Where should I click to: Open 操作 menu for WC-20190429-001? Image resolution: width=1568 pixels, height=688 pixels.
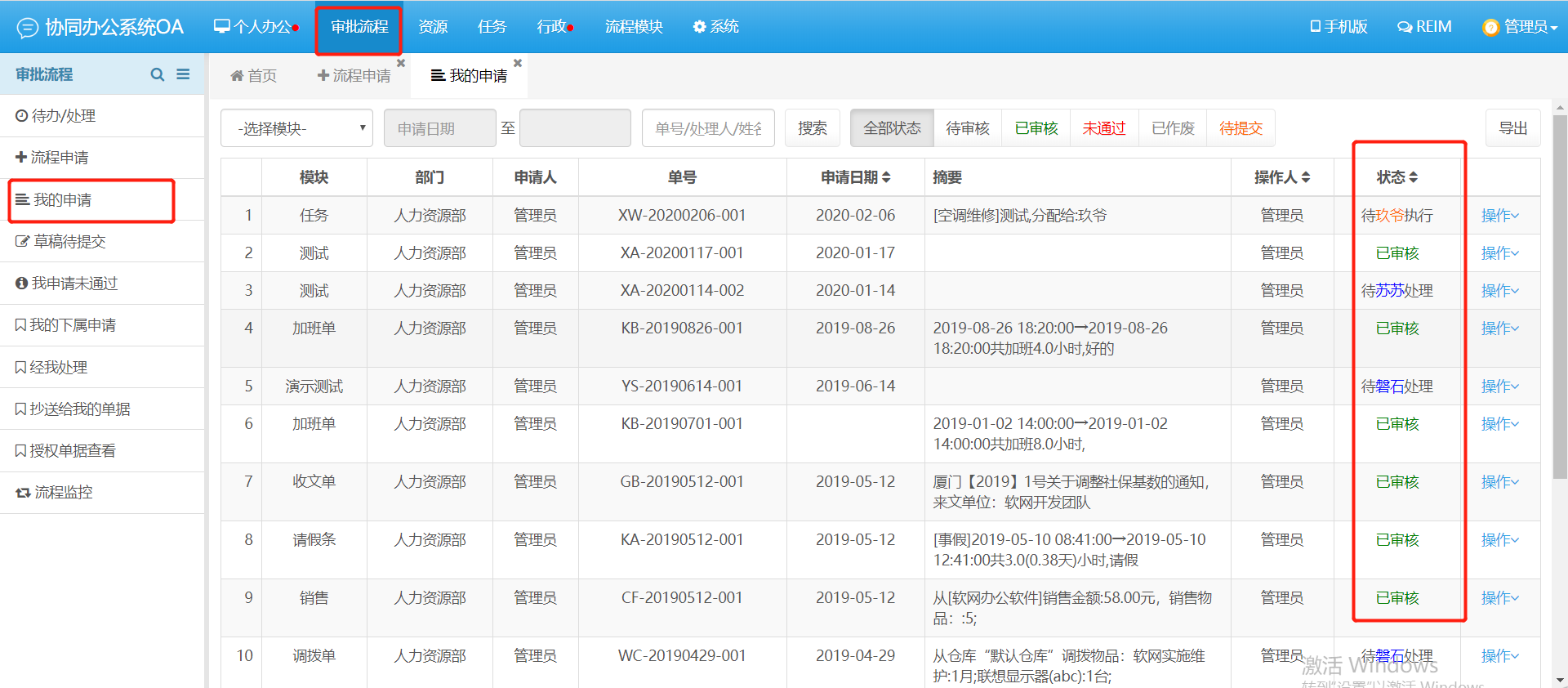tap(1500, 656)
